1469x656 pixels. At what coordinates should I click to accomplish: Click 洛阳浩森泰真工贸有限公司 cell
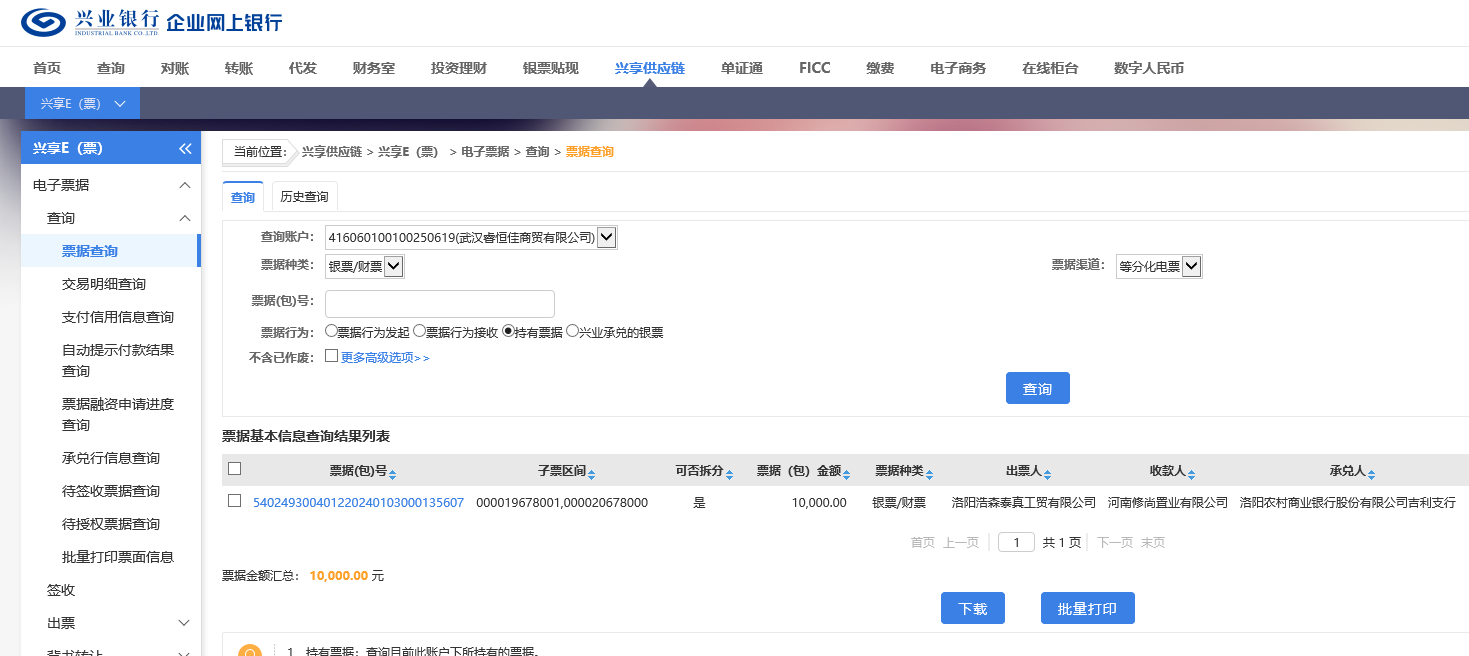[x=1023, y=502]
